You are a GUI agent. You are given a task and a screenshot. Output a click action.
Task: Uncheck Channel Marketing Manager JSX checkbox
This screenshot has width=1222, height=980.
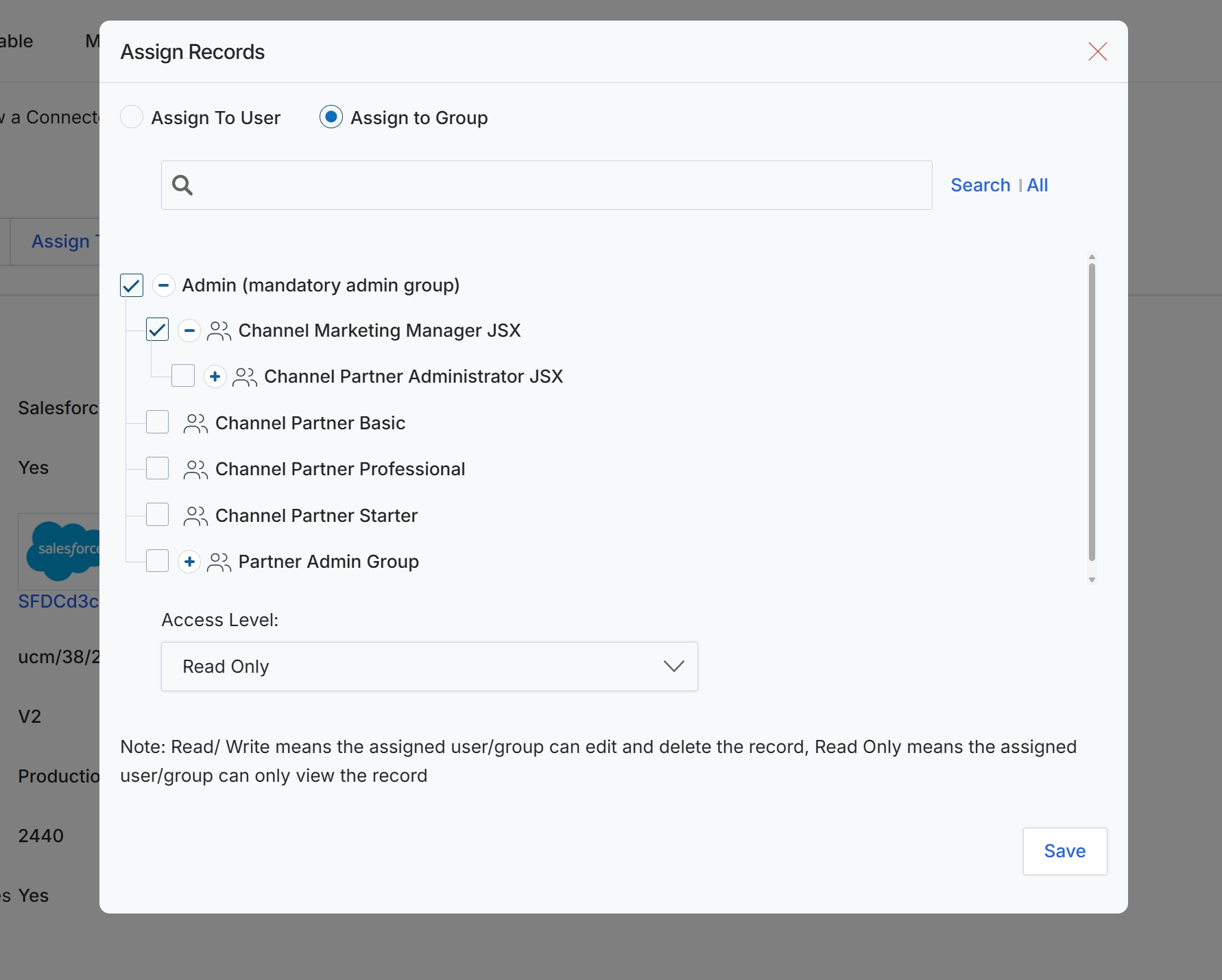(x=158, y=330)
